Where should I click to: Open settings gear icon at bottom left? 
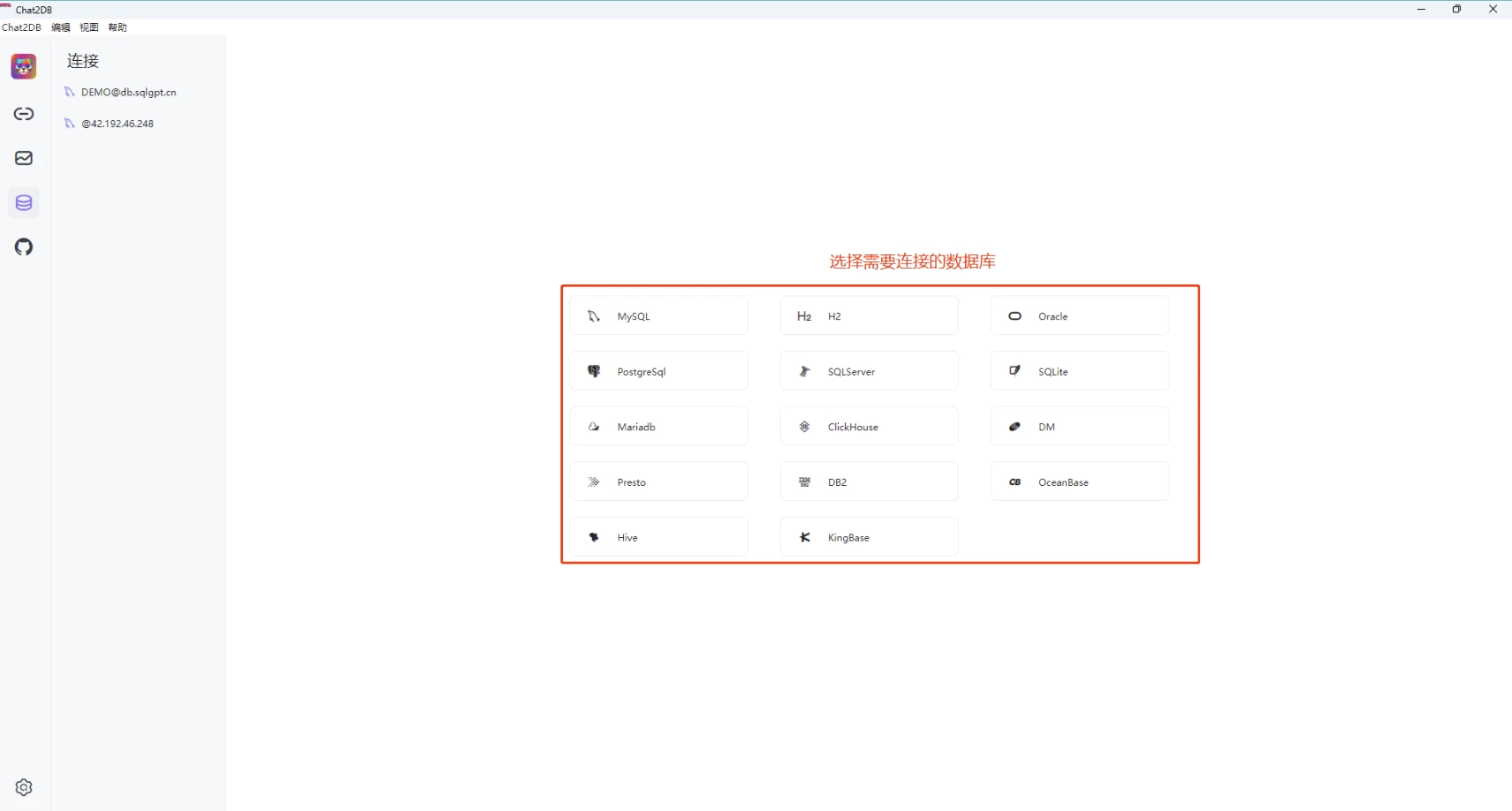pos(24,787)
